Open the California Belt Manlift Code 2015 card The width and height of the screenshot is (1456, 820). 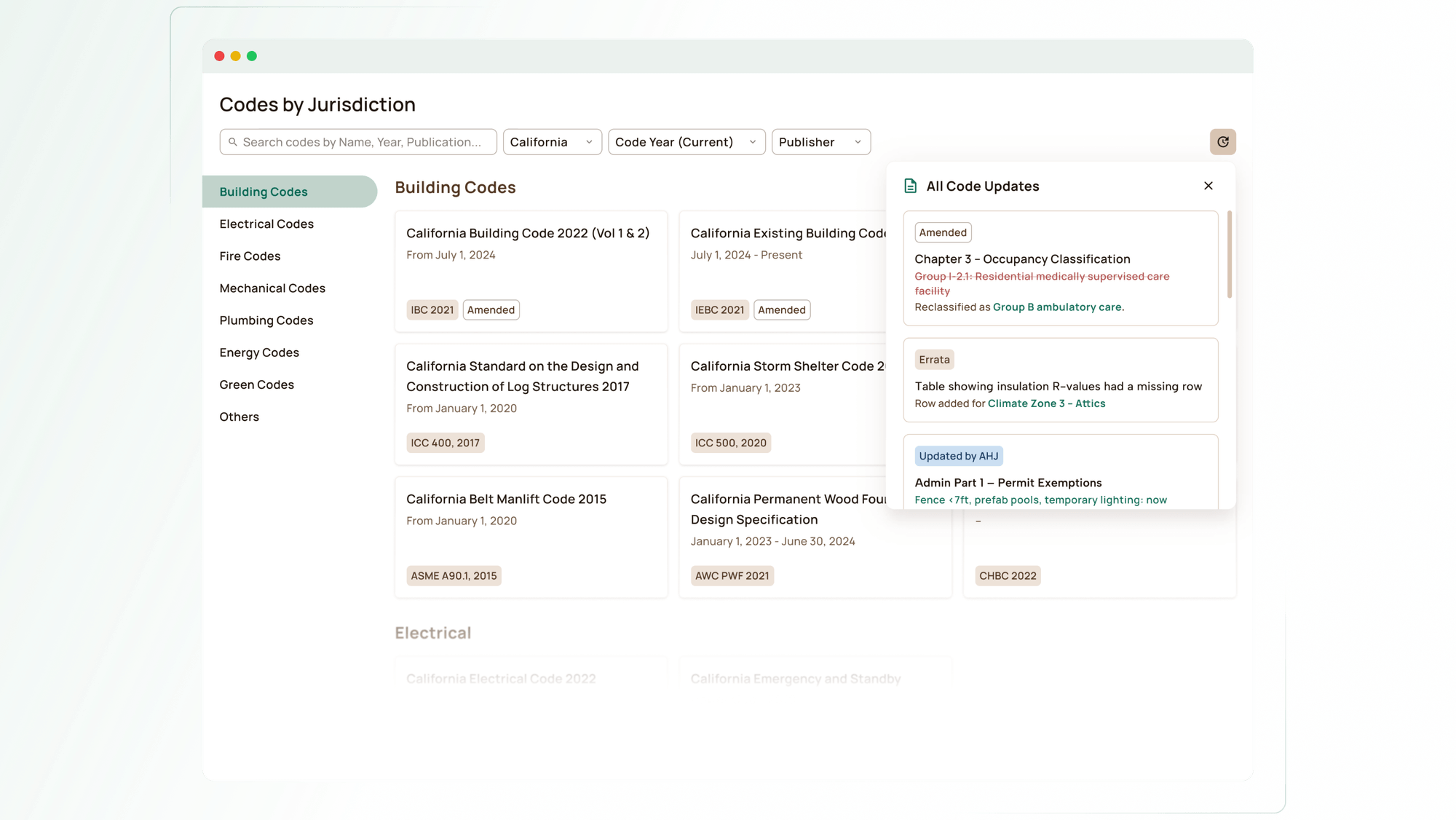point(531,537)
